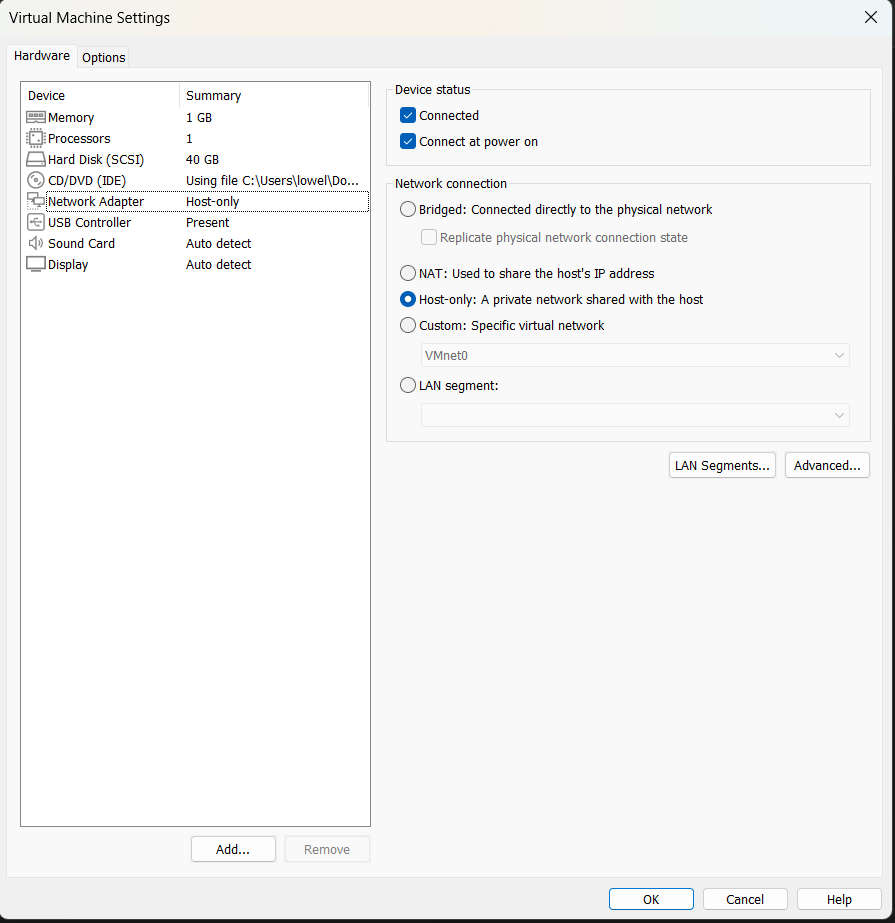Open the LAN Segments dialog

click(722, 465)
